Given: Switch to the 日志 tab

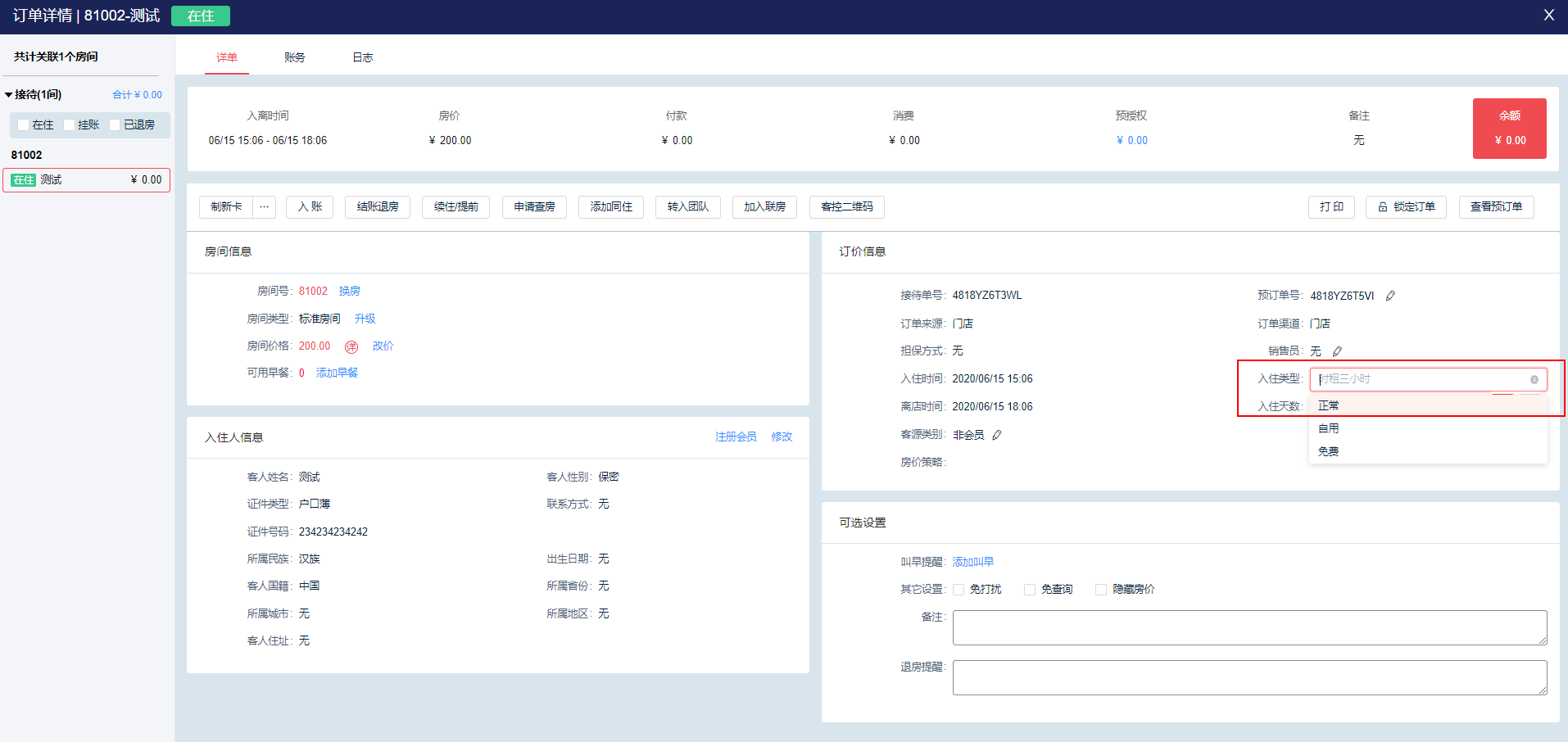Looking at the screenshot, I should 363,57.
